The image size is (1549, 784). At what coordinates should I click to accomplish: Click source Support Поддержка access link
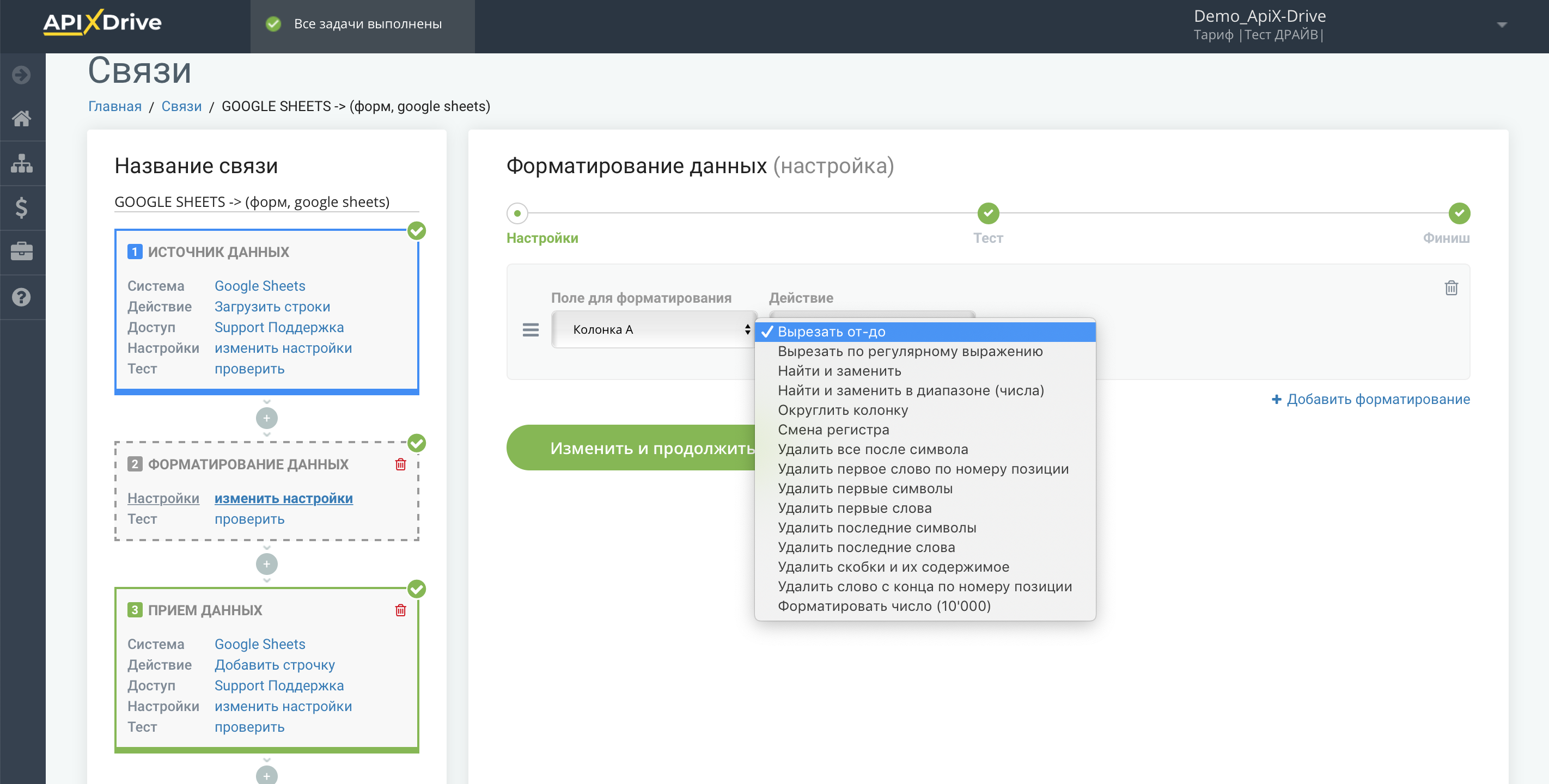[279, 328]
